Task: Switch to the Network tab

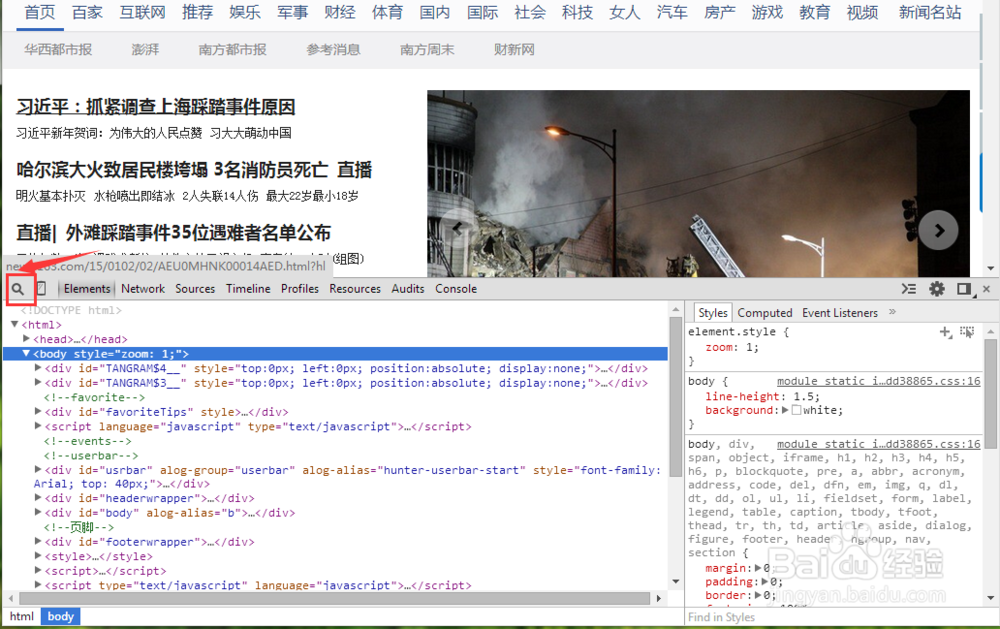Action: click(x=143, y=289)
